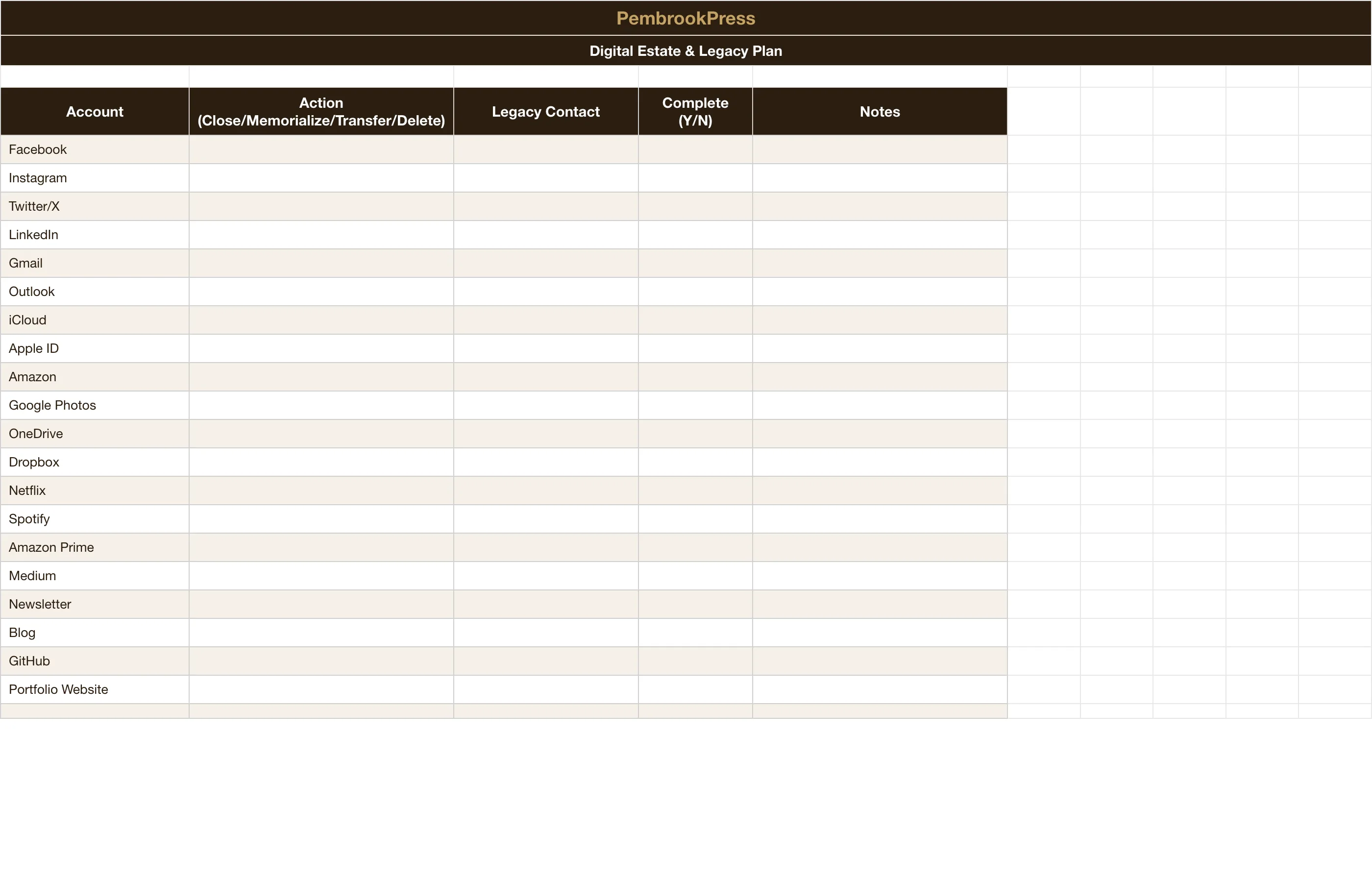Click the Notes cell in Netflix row

(880, 490)
